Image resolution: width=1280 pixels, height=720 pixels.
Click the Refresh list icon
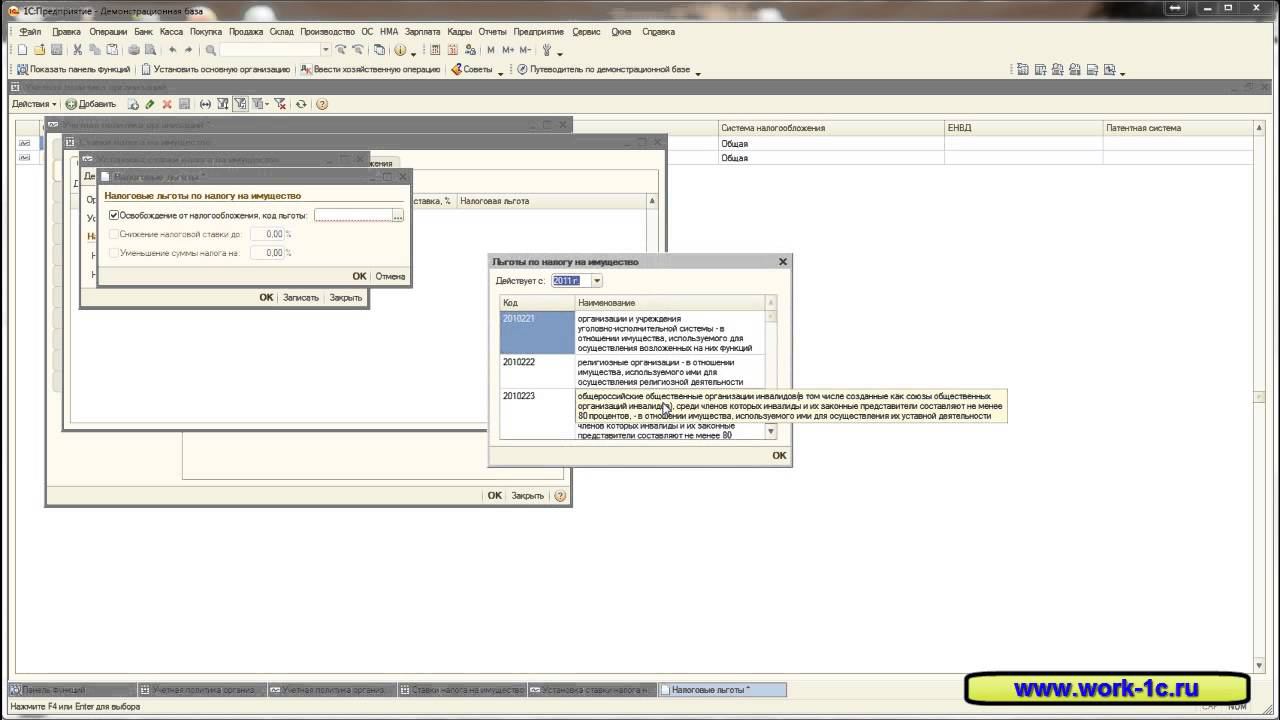tap(301, 104)
